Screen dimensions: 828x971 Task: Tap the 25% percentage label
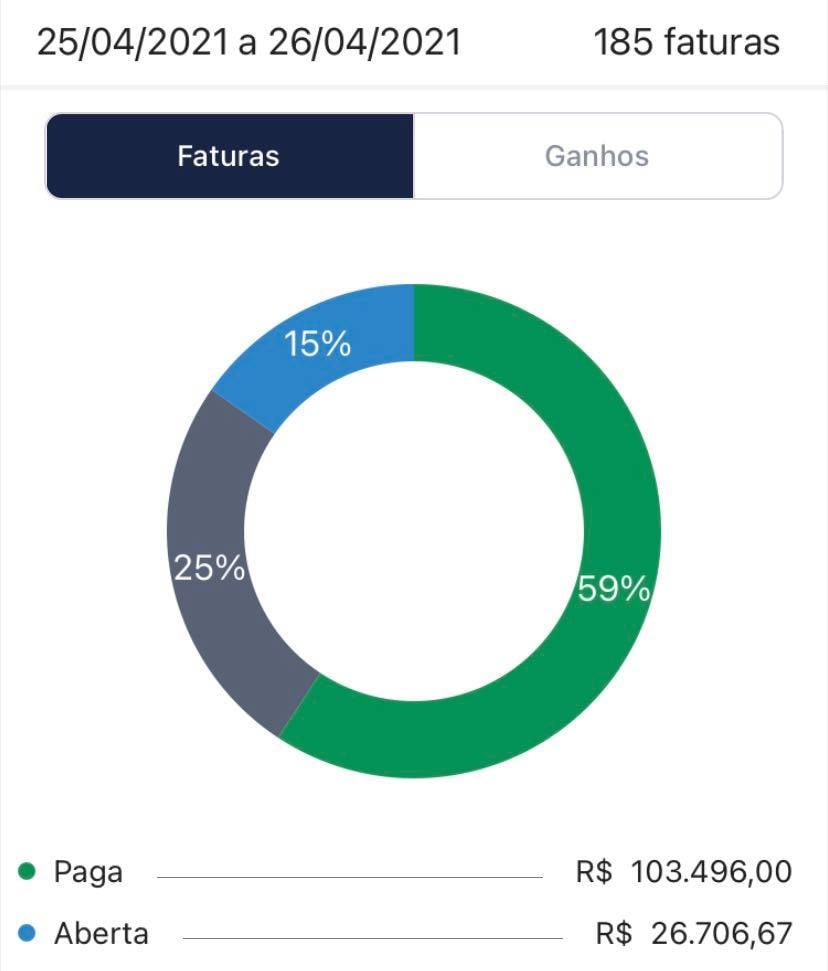(209, 567)
